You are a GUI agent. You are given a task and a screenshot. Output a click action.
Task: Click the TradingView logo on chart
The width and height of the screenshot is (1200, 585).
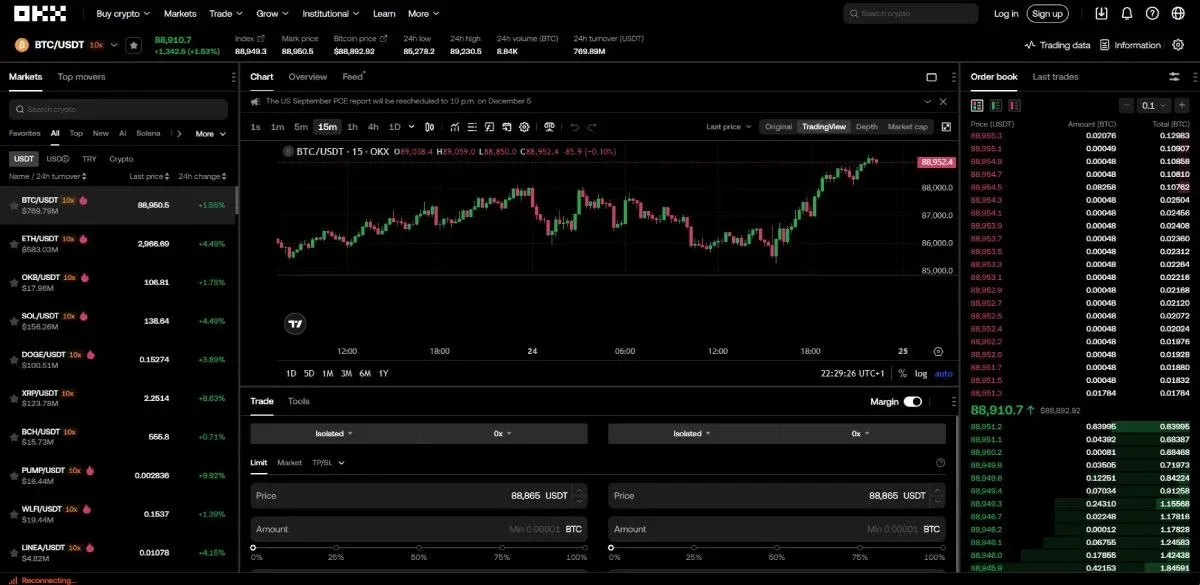(294, 323)
